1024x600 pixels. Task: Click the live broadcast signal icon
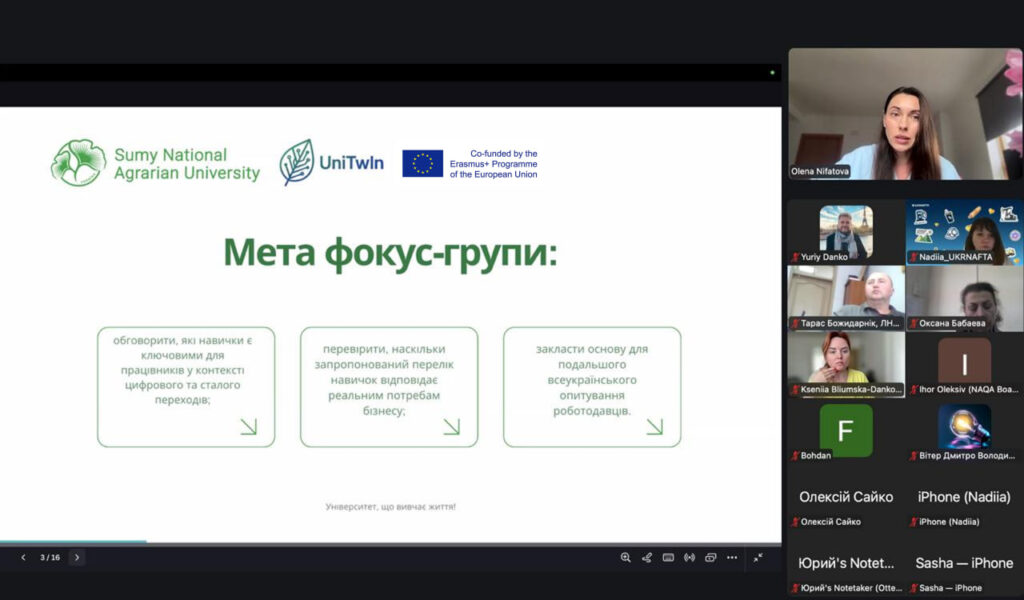click(689, 557)
